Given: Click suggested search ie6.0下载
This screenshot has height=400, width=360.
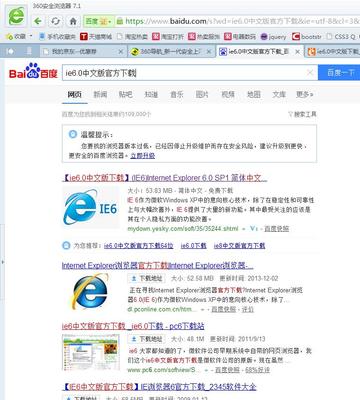Looking at the screenshot, I should tap(193, 246).
